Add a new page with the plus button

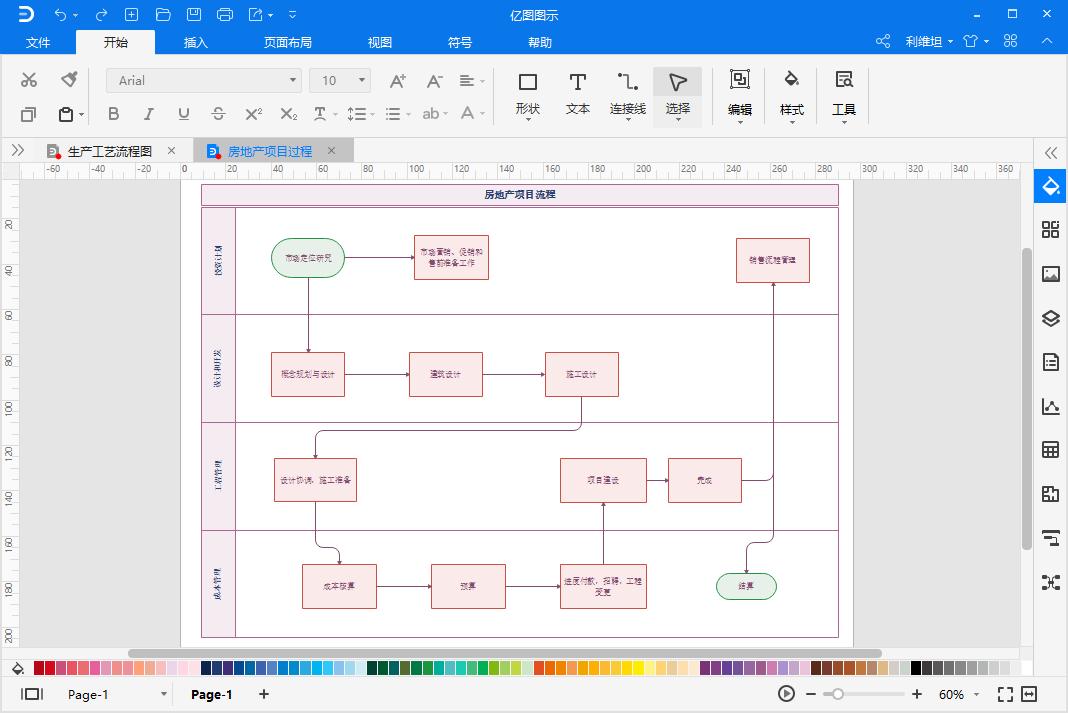[x=262, y=694]
